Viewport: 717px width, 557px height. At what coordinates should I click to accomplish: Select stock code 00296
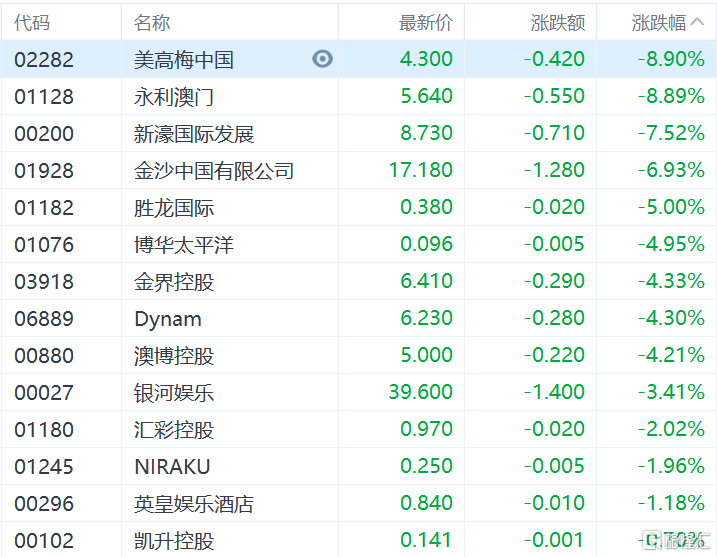(44, 504)
